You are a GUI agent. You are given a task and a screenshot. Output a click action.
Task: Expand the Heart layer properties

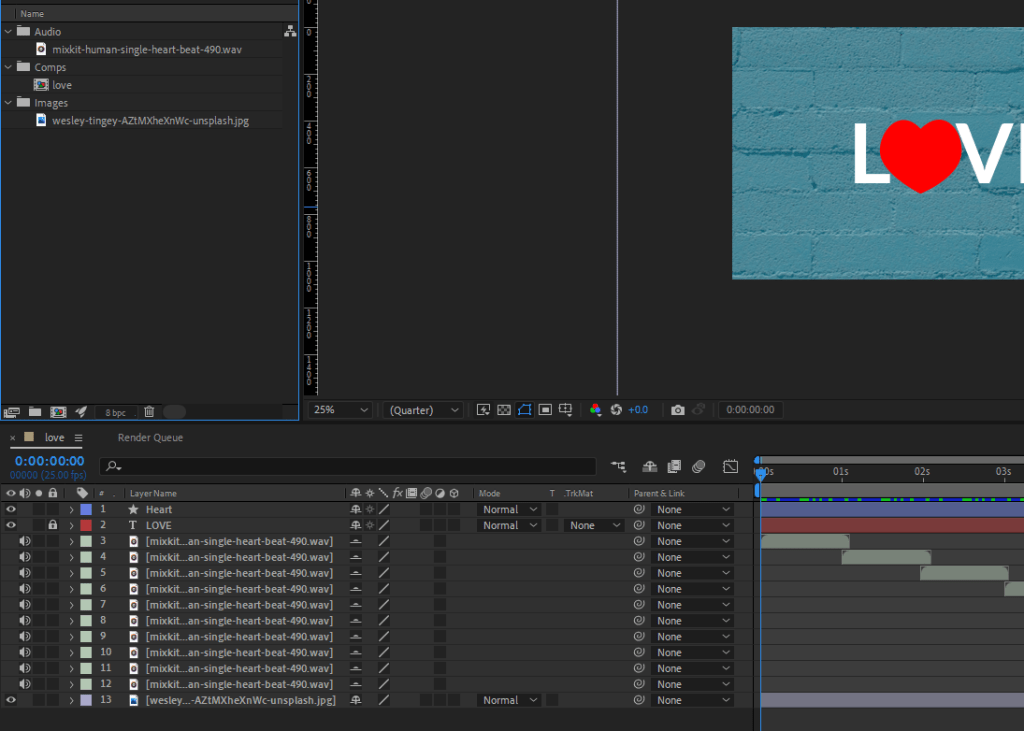[71, 510]
